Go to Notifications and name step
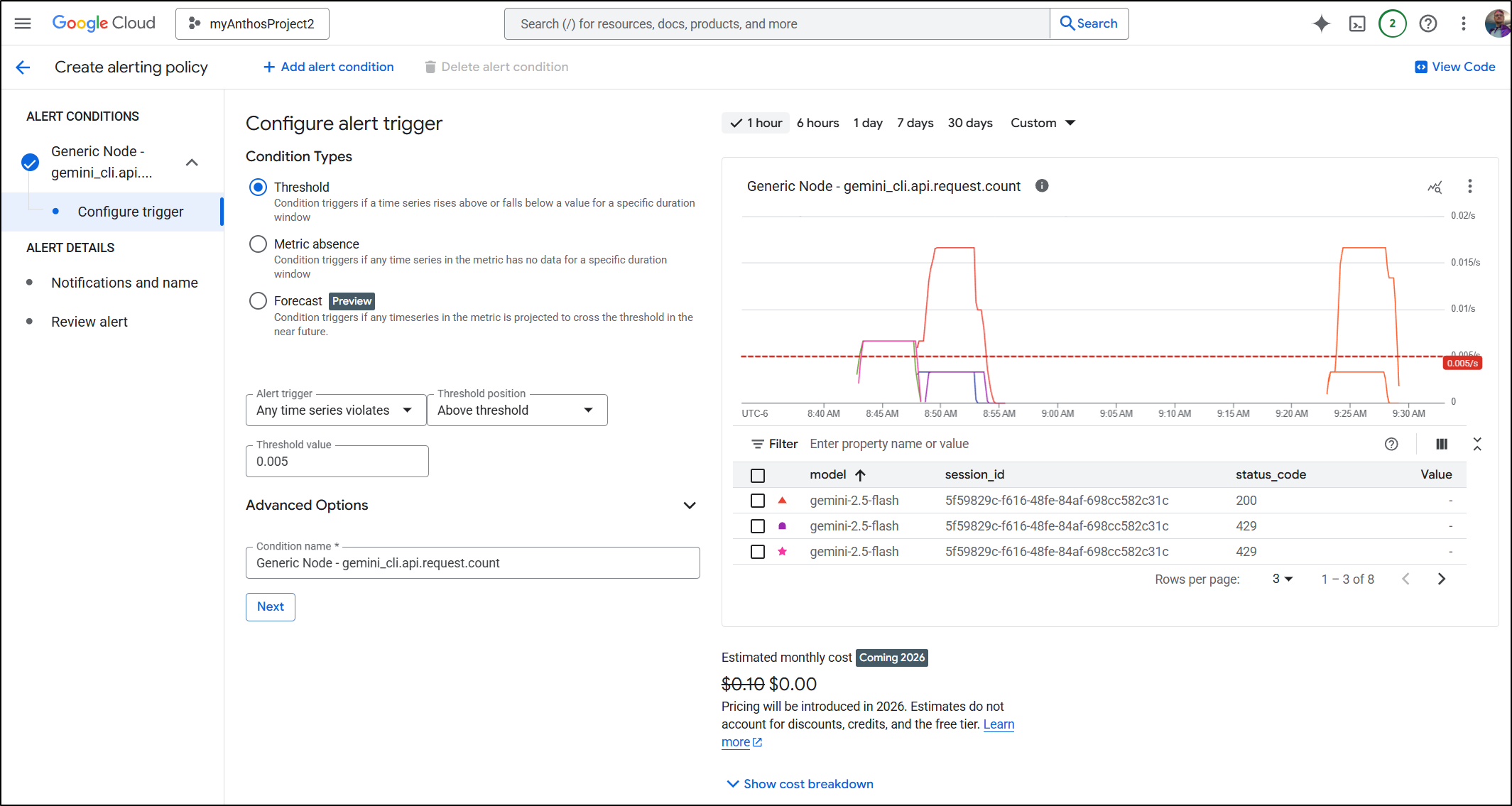The width and height of the screenshot is (1512, 806). pyautogui.click(x=124, y=283)
